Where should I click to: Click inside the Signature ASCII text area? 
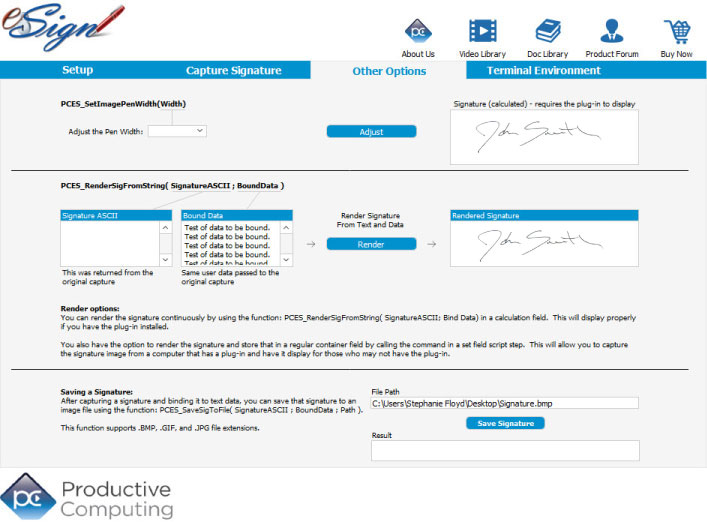(109, 242)
